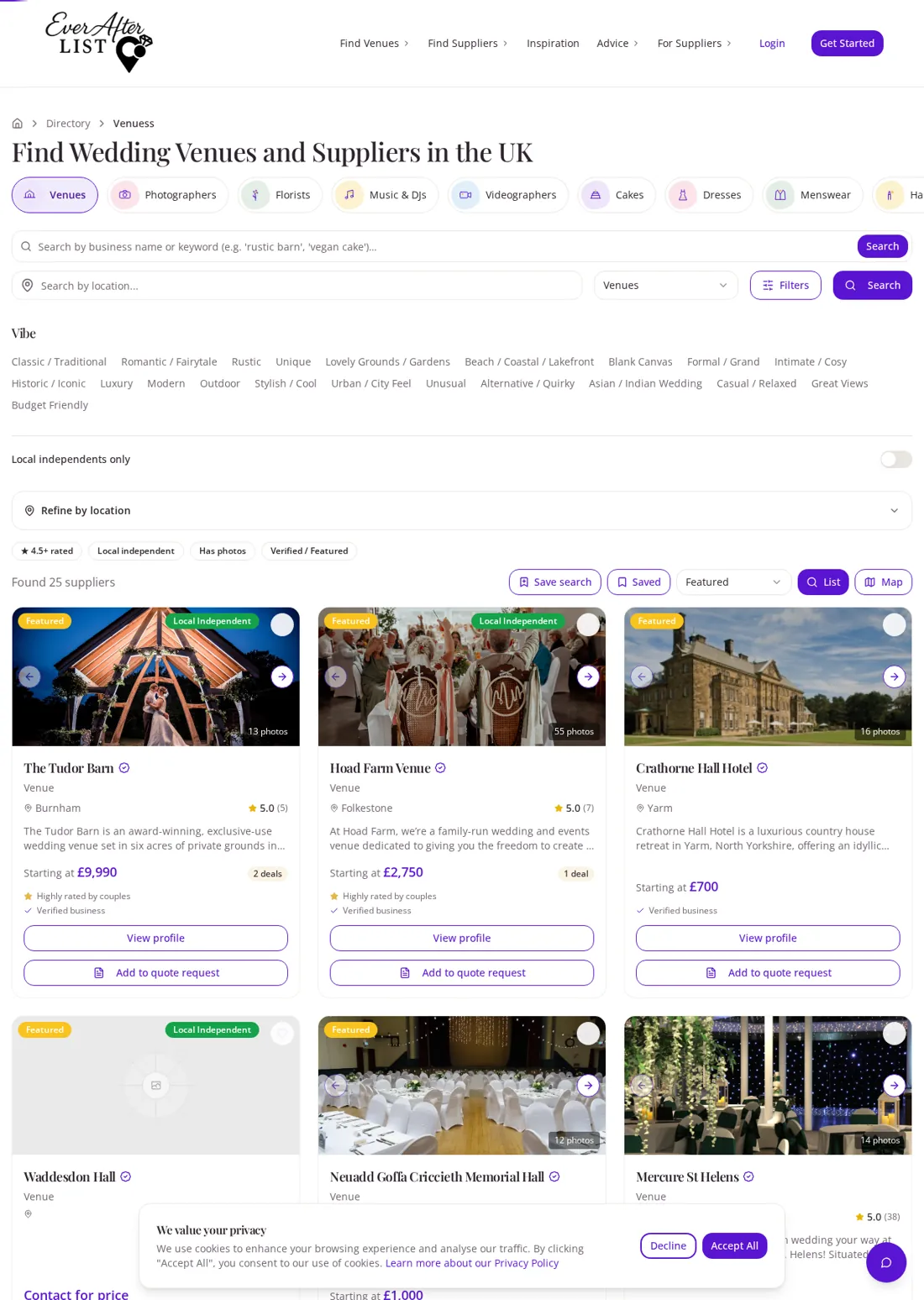Click the home breadcrumb icon

click(17, 124)
